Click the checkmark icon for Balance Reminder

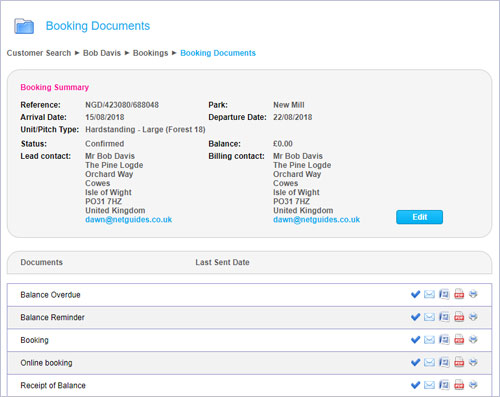click(x=415, y=317)
